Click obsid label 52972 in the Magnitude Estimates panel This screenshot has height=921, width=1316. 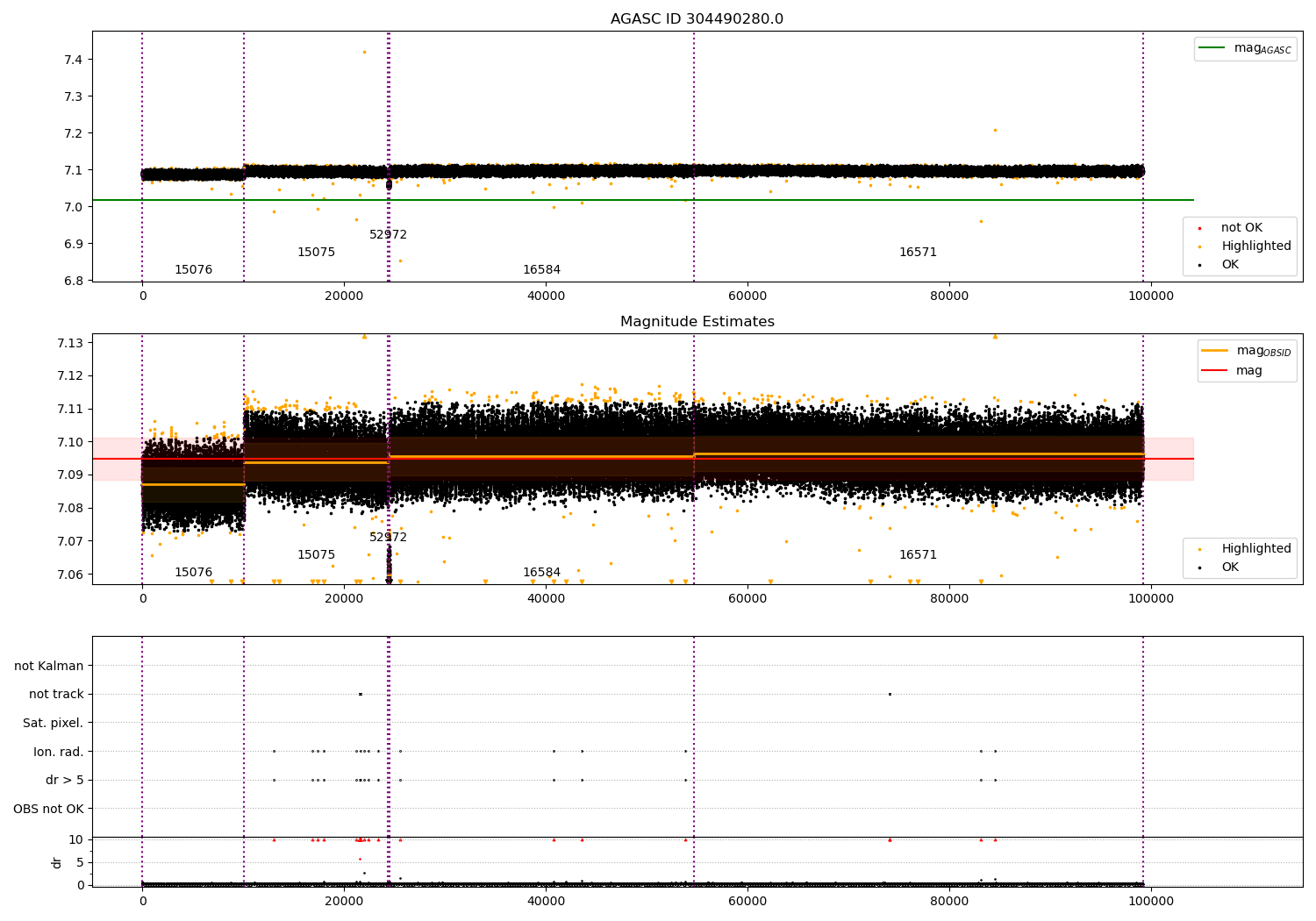(388, 538)
